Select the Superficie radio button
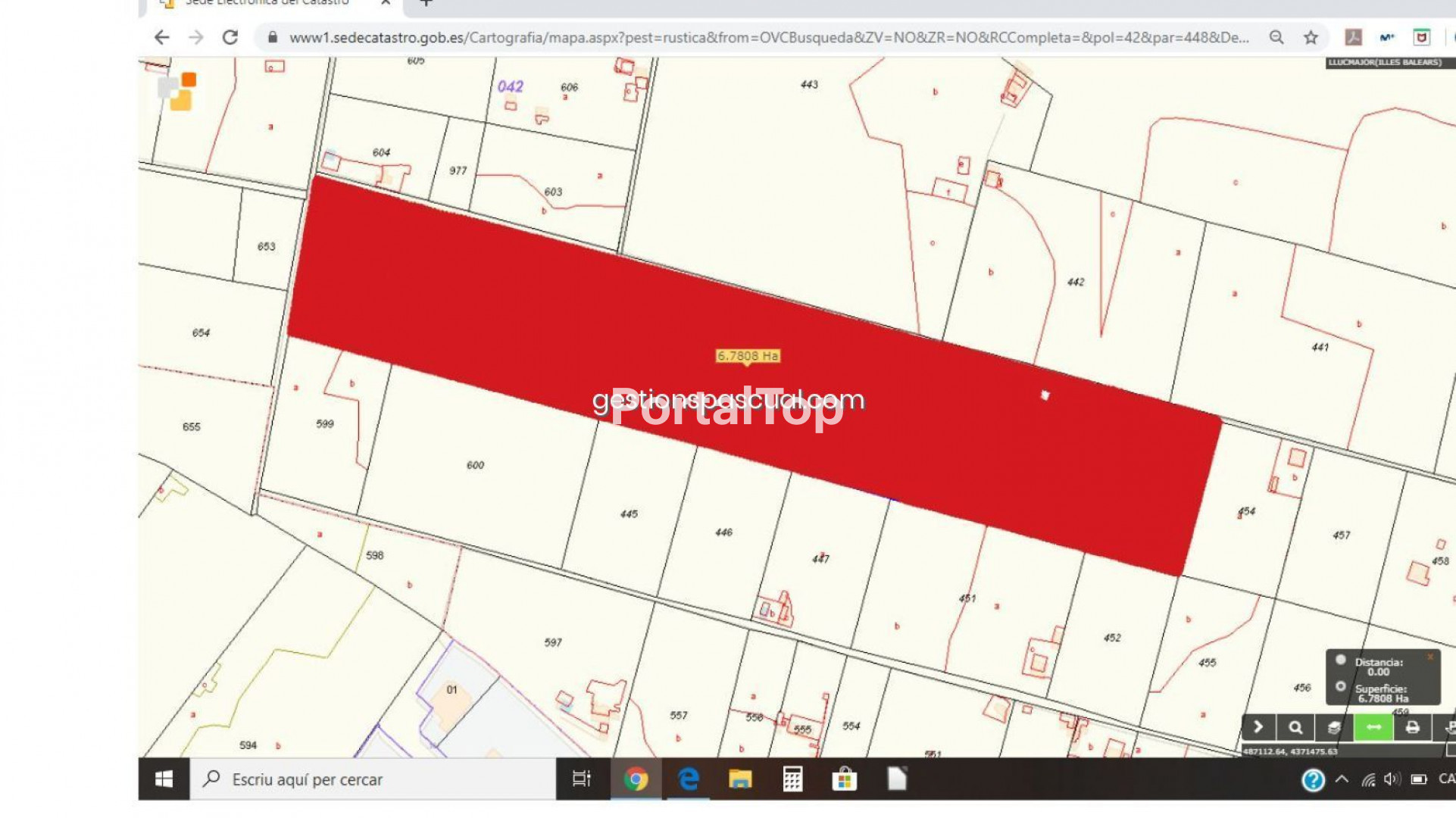Screen dimensions: 1456x818 pos(1341,686)
